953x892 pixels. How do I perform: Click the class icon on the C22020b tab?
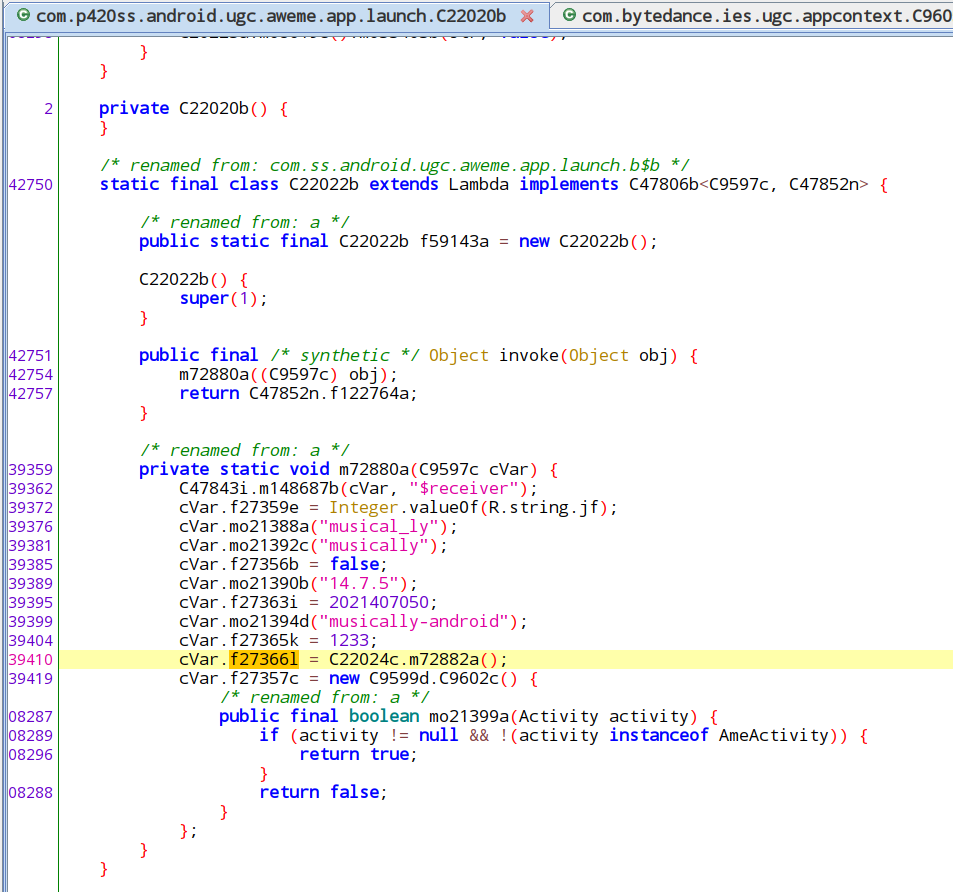[22, 15]
